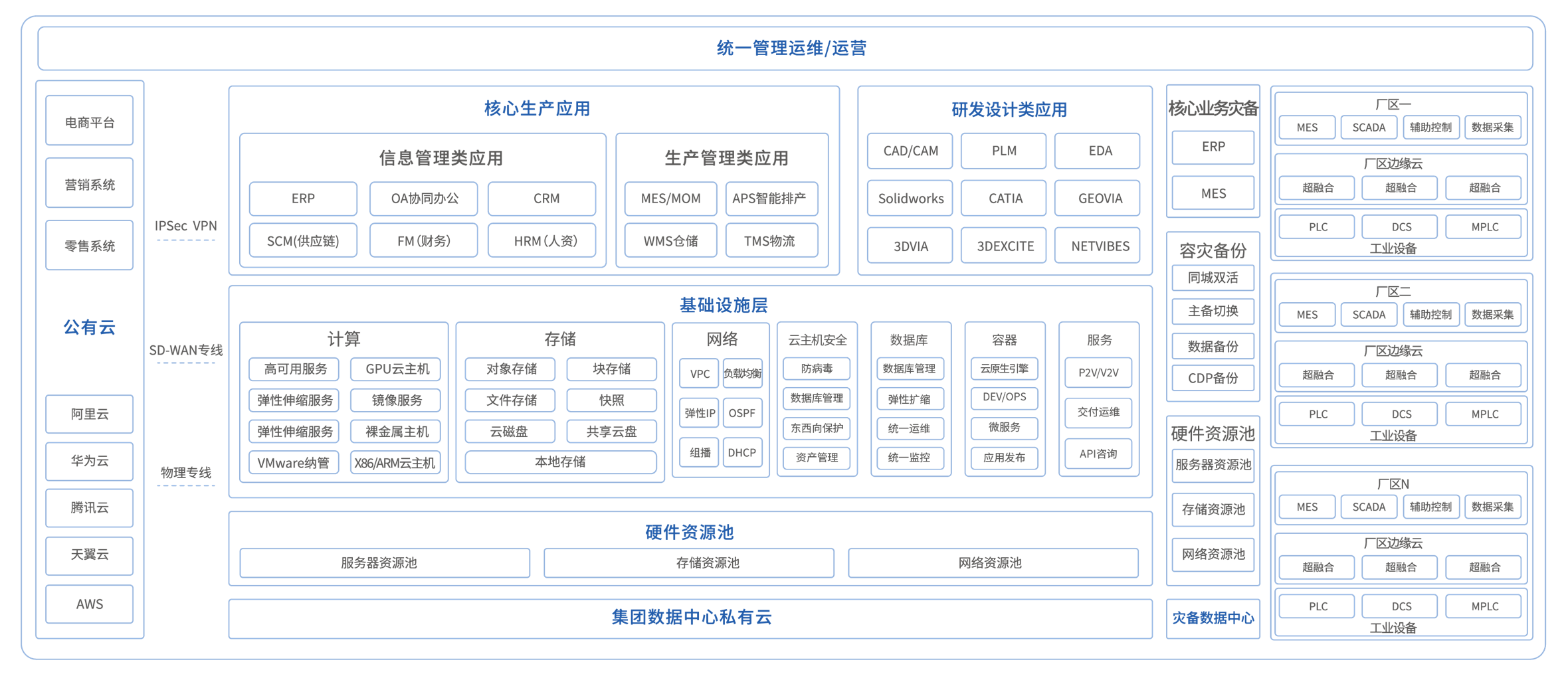Screen dimensions: 1568x688
Task: Click the X86/ARM云主机 box
Action: click(395, 462)
